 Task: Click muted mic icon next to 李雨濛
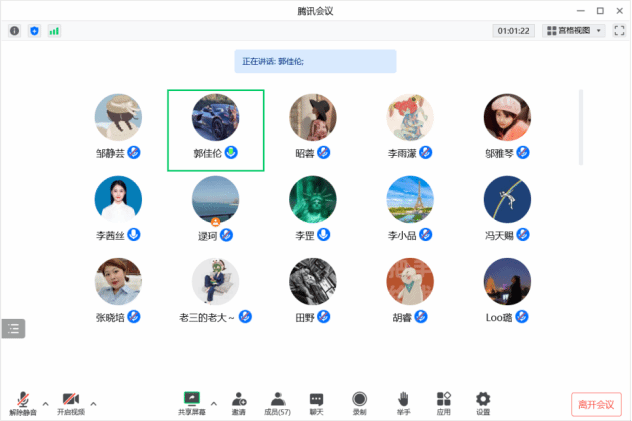(425, 152)
